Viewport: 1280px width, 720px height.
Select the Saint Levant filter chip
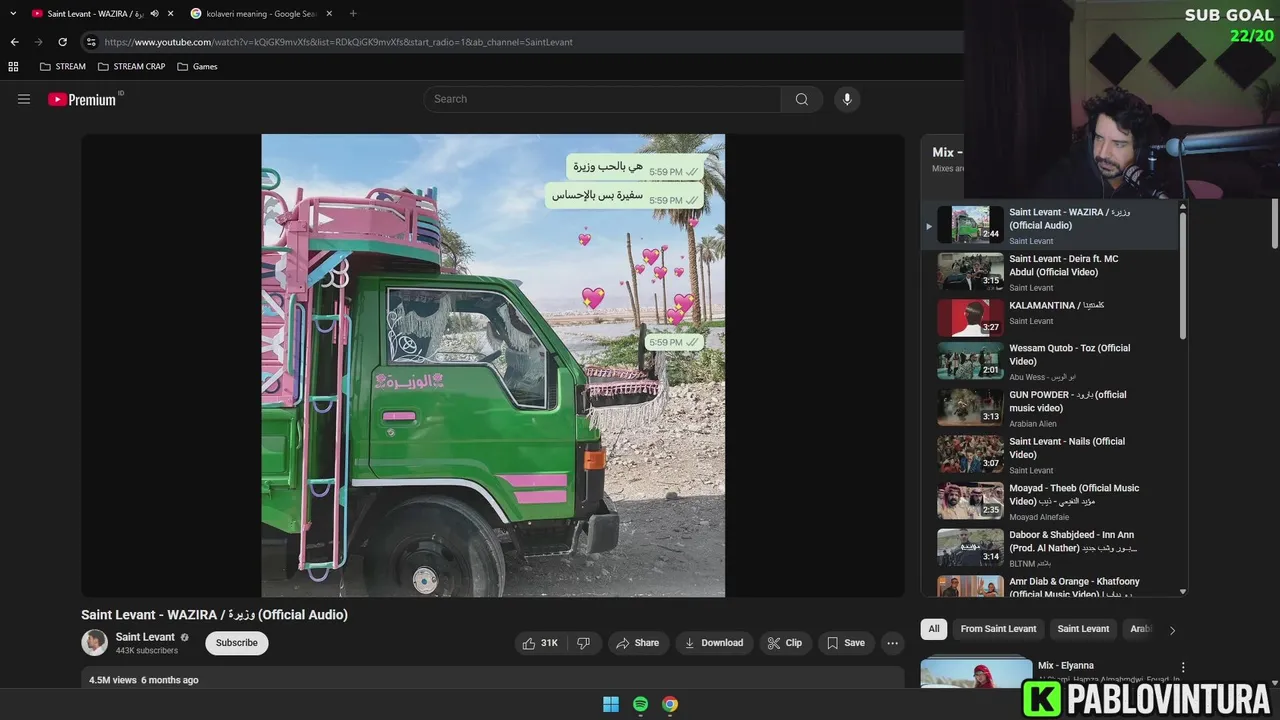click(x=1083, y=629)
